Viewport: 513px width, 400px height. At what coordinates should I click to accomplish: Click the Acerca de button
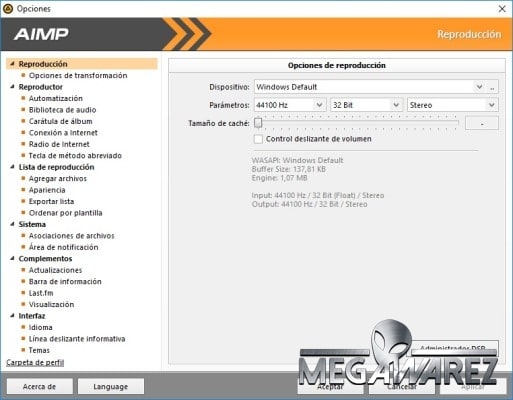(x=39, y=387)
